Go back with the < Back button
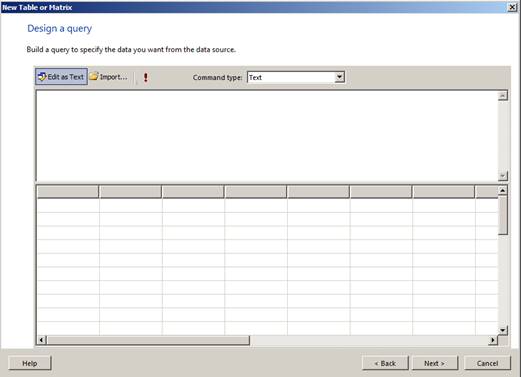The height and width of the screenshot is (377, 521). pos(385,363)
